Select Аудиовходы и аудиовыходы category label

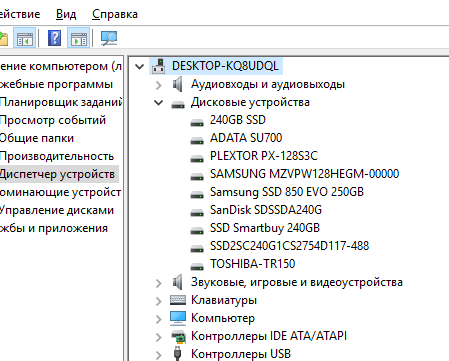coord(268,84)
